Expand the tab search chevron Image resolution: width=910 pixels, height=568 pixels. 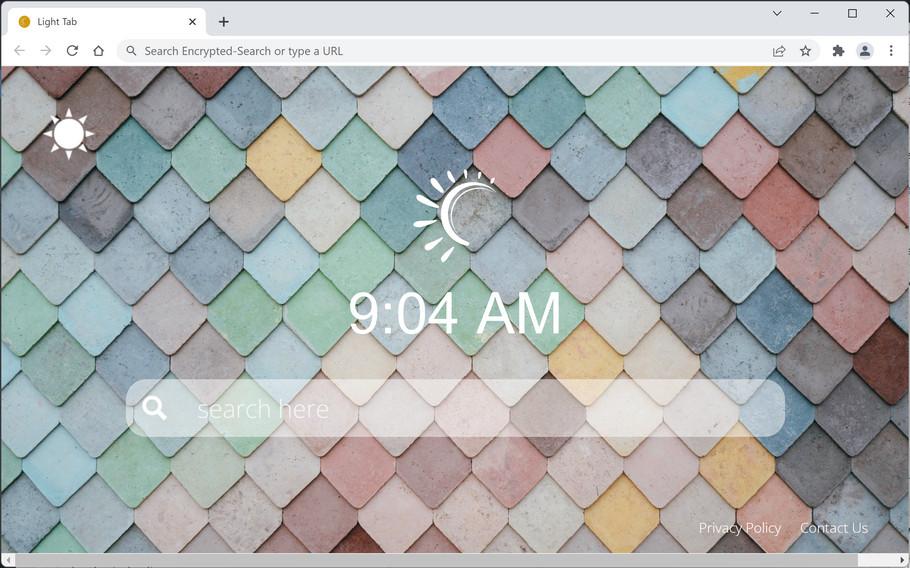point(777,13)
